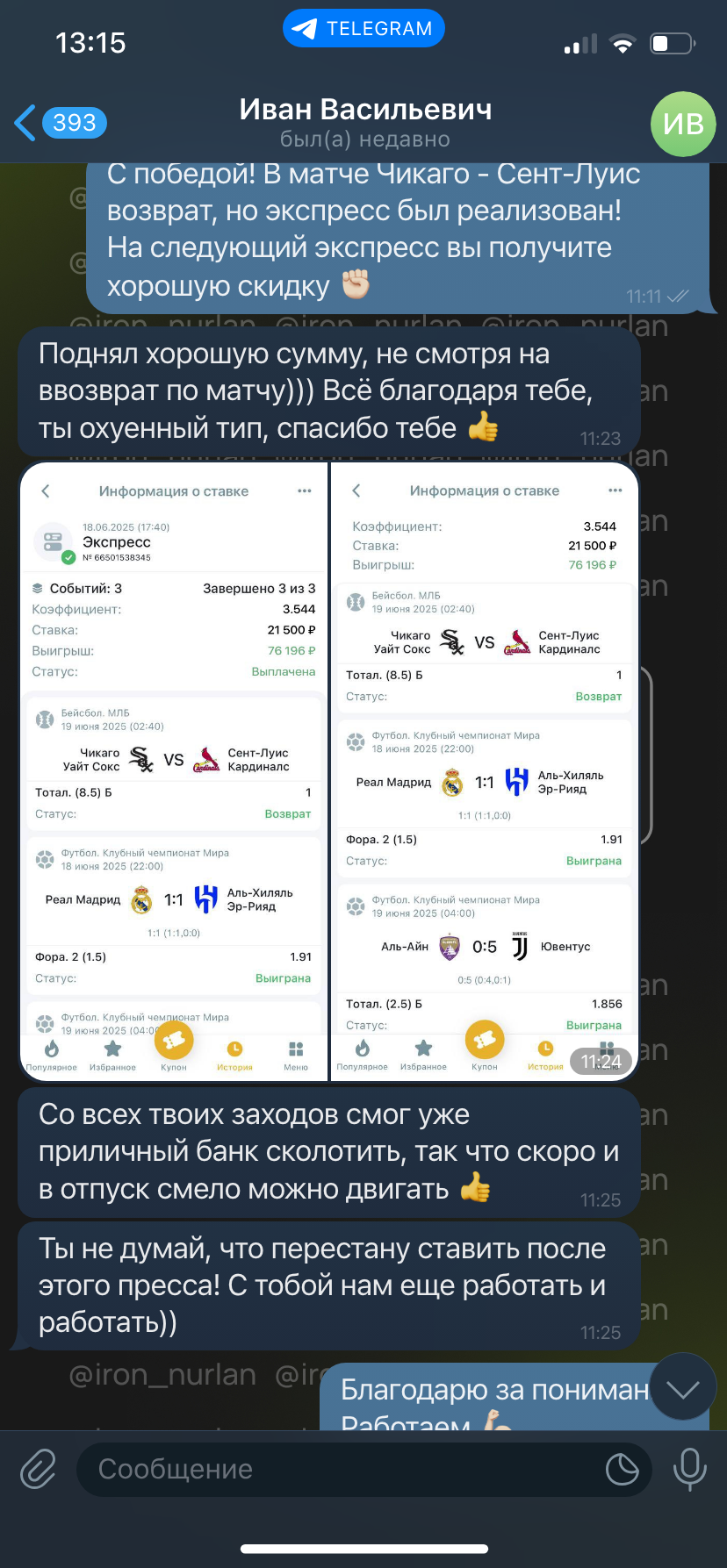Tap the microphone voice message icon
The width and height of the screenshot is (727, 1568).
click(x=689, y=1469)
